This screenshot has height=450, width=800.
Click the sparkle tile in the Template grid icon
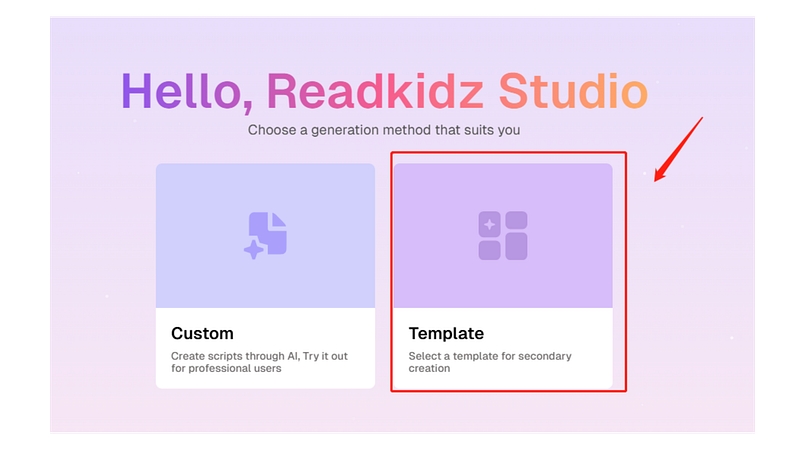tap(489, 223)
